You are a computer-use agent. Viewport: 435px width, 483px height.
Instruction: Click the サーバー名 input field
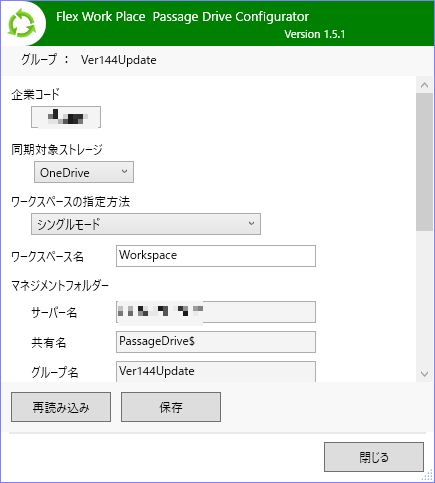pos(216,312)
